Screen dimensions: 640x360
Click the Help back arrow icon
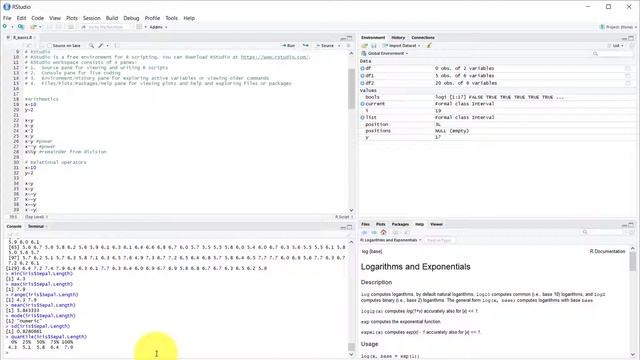tap(364, 233)
